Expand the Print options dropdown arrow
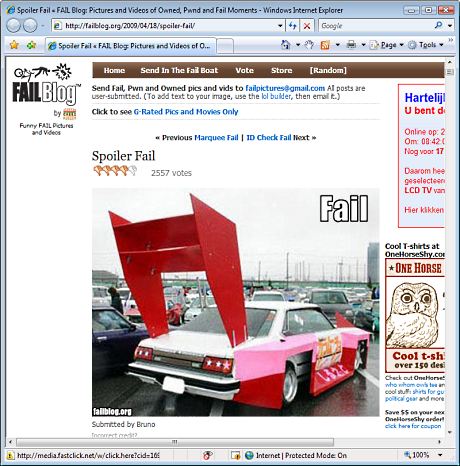 [363, 45]
